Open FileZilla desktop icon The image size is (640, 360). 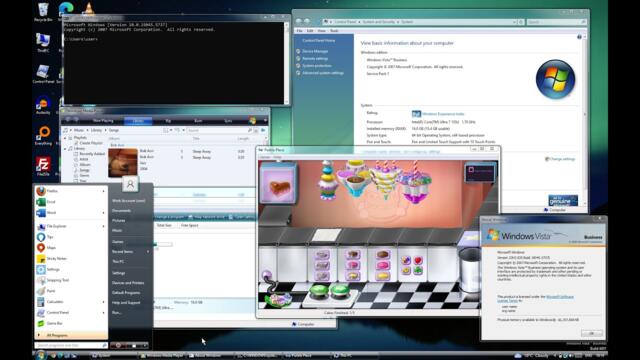point(43,167)
